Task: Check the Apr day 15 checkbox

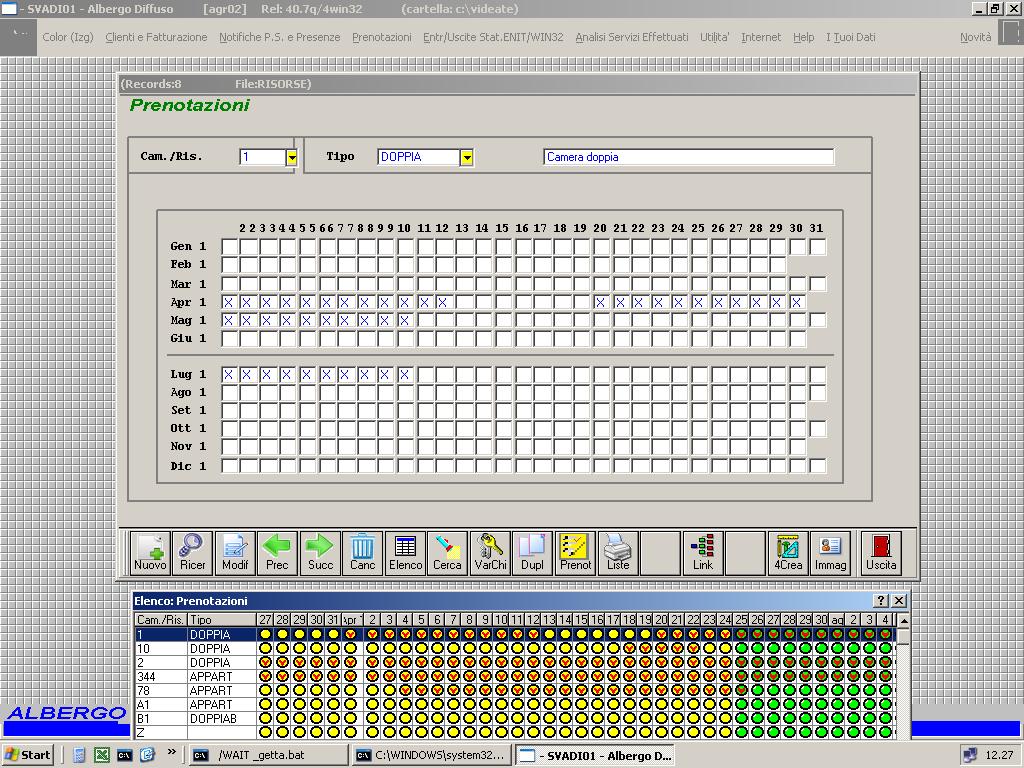Action: 502,302
